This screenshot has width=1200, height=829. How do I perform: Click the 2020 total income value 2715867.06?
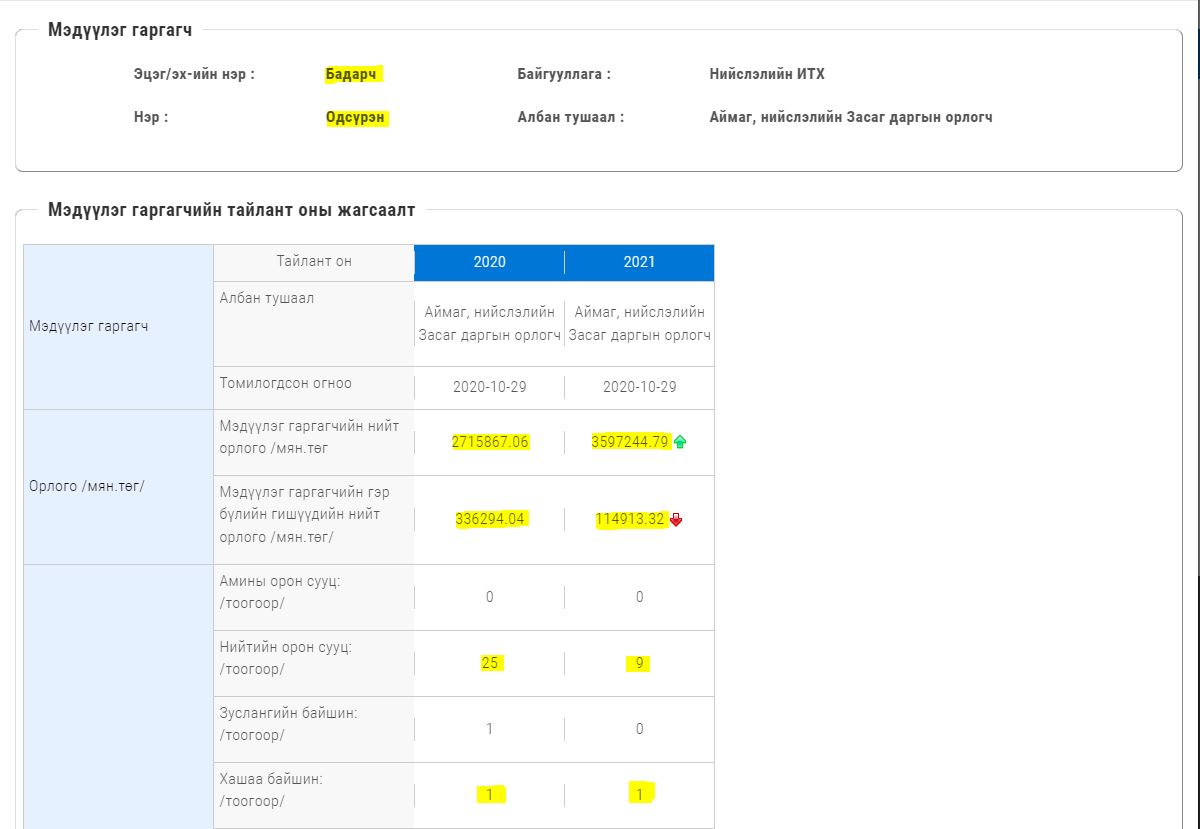(490, 442)
